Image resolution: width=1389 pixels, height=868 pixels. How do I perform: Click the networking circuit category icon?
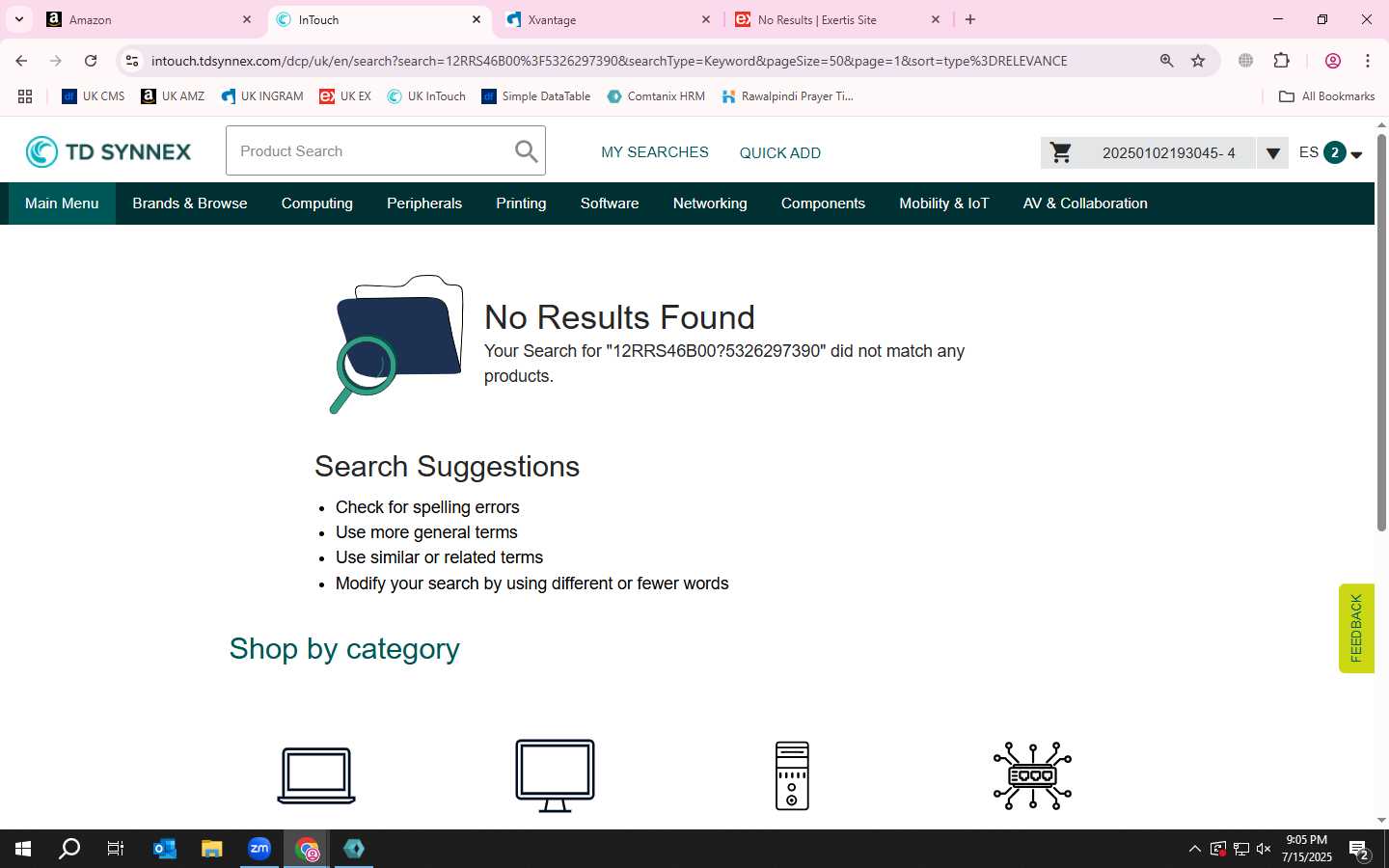click(1032, 775)
